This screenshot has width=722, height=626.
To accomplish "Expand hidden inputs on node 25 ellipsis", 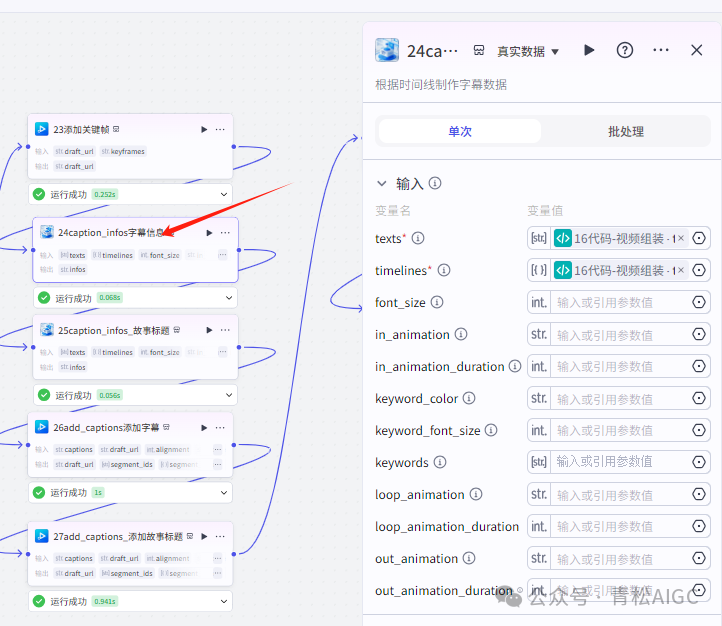I will (222, 352).
